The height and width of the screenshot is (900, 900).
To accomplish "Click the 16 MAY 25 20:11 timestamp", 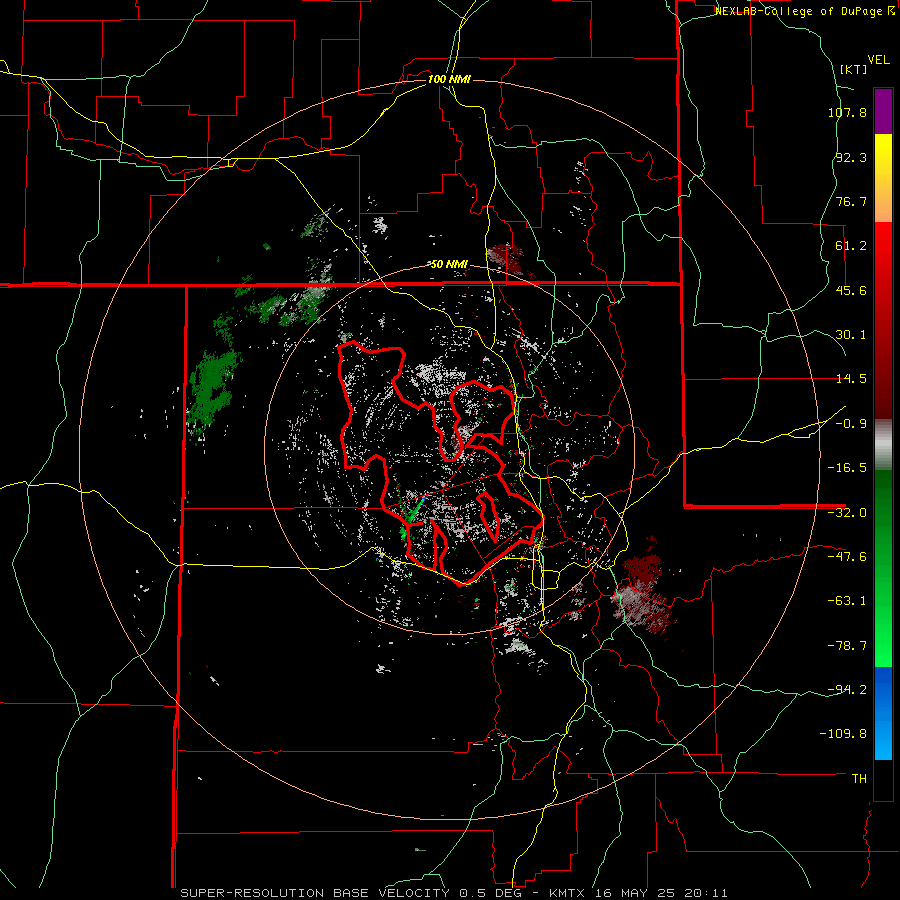I will (x=660, y=893).
